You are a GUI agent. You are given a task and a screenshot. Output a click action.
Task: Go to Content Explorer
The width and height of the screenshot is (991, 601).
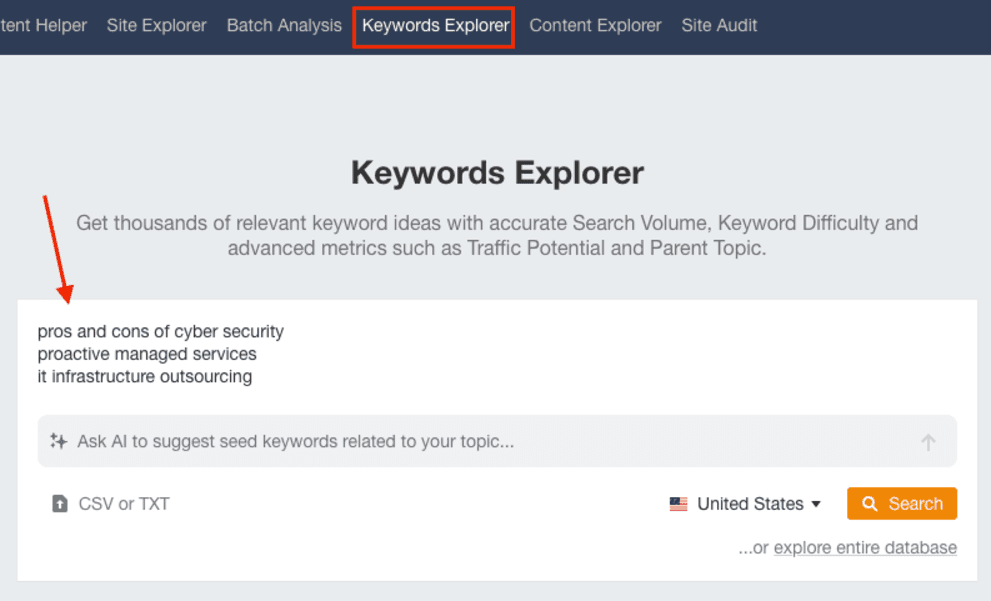595,25
